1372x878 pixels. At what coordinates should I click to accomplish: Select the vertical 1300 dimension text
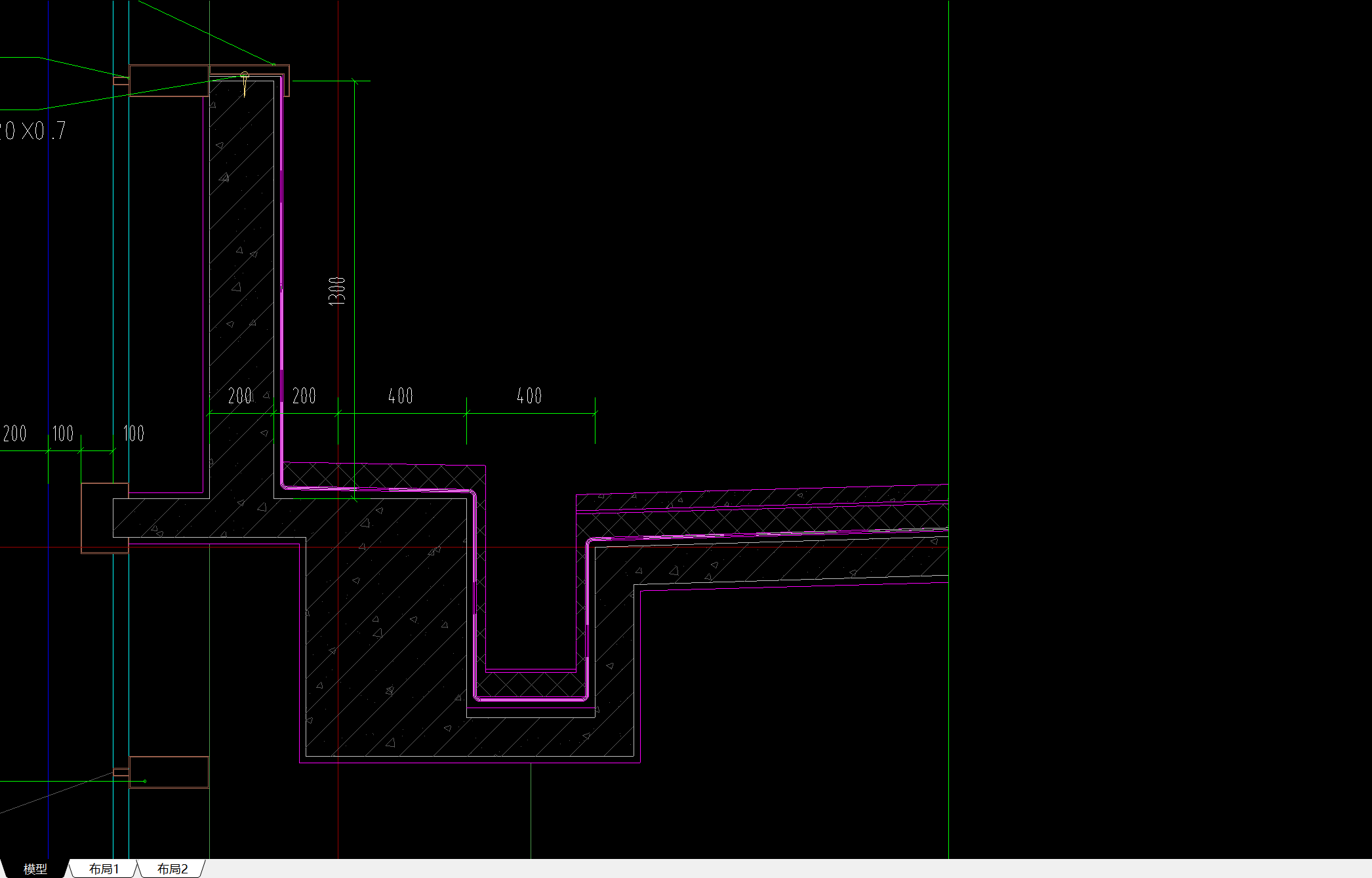336,291
